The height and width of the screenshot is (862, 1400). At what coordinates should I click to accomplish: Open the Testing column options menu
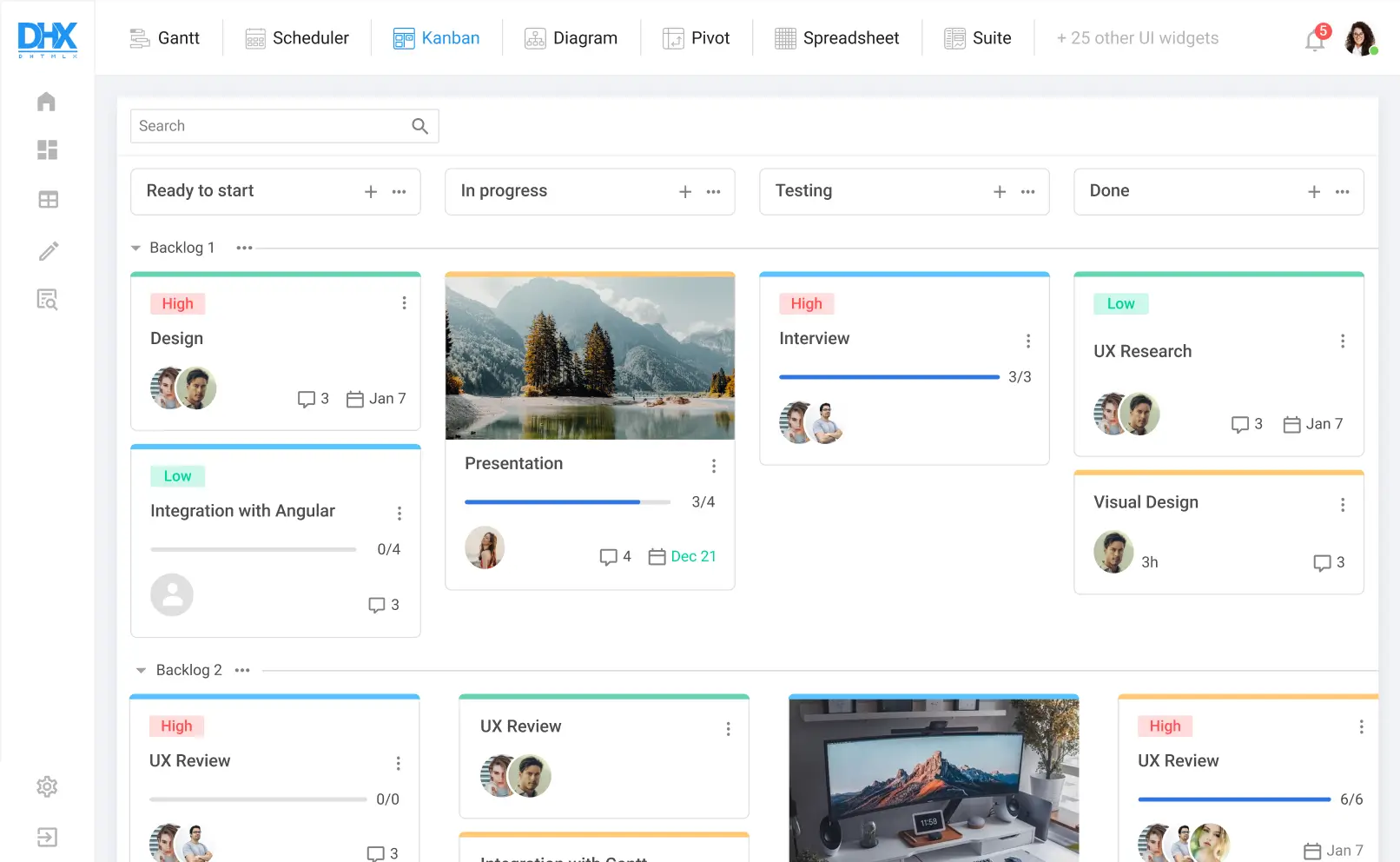tap(1028, 192)
